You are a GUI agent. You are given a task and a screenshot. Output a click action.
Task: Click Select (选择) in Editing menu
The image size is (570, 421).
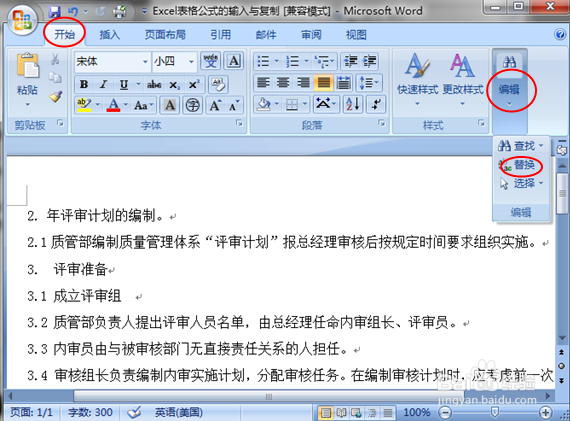[x=522, y=183]
